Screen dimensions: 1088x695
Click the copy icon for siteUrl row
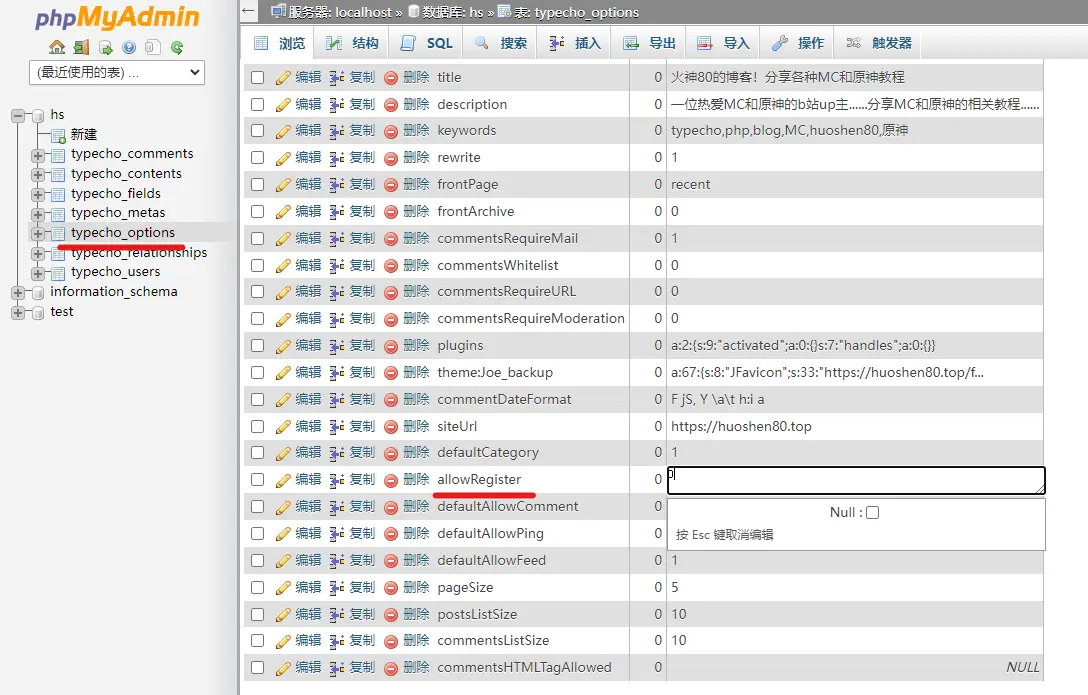pyautogui.click(x=337, y=426)
